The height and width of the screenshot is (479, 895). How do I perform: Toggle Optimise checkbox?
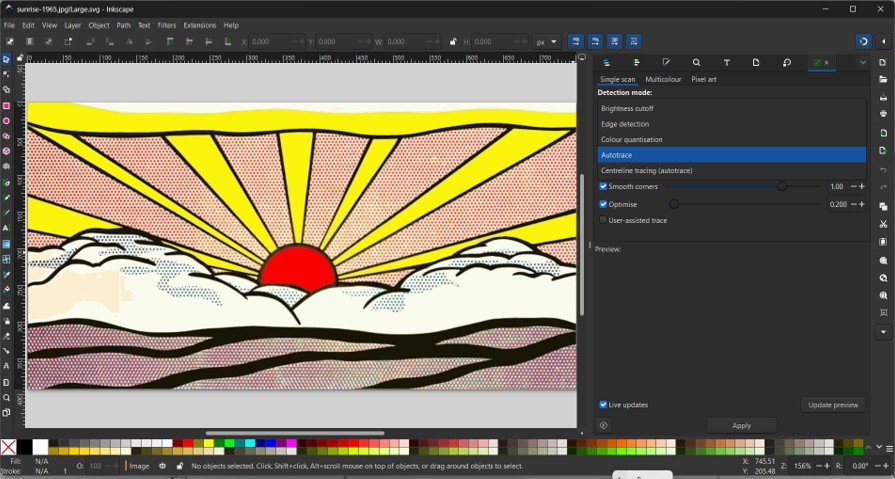click(x=603, y=204)
